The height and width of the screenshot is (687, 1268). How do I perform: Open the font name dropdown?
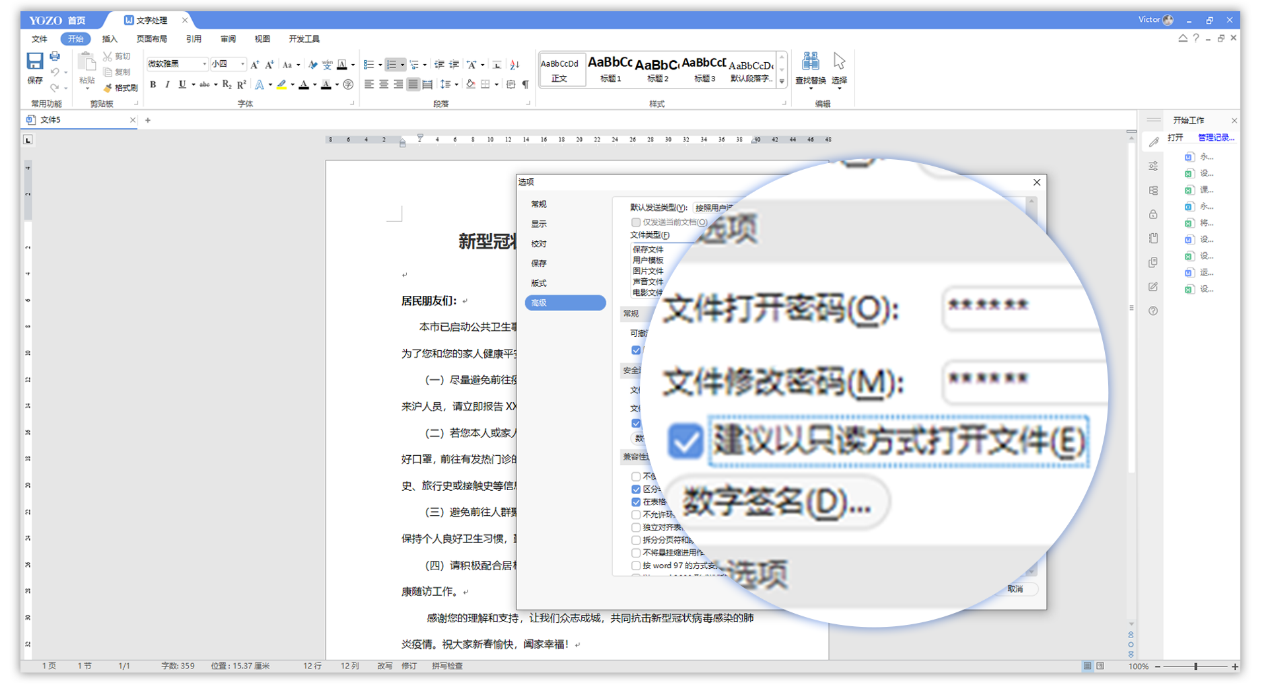coord(204,64)
